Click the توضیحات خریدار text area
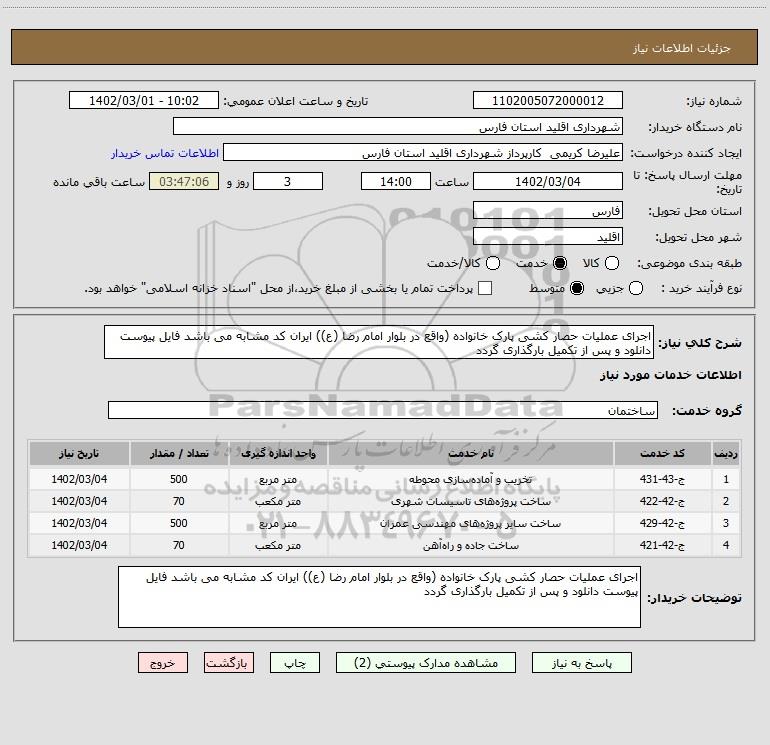The width and height of the screenshot is (770, 745). click(379, 597)
